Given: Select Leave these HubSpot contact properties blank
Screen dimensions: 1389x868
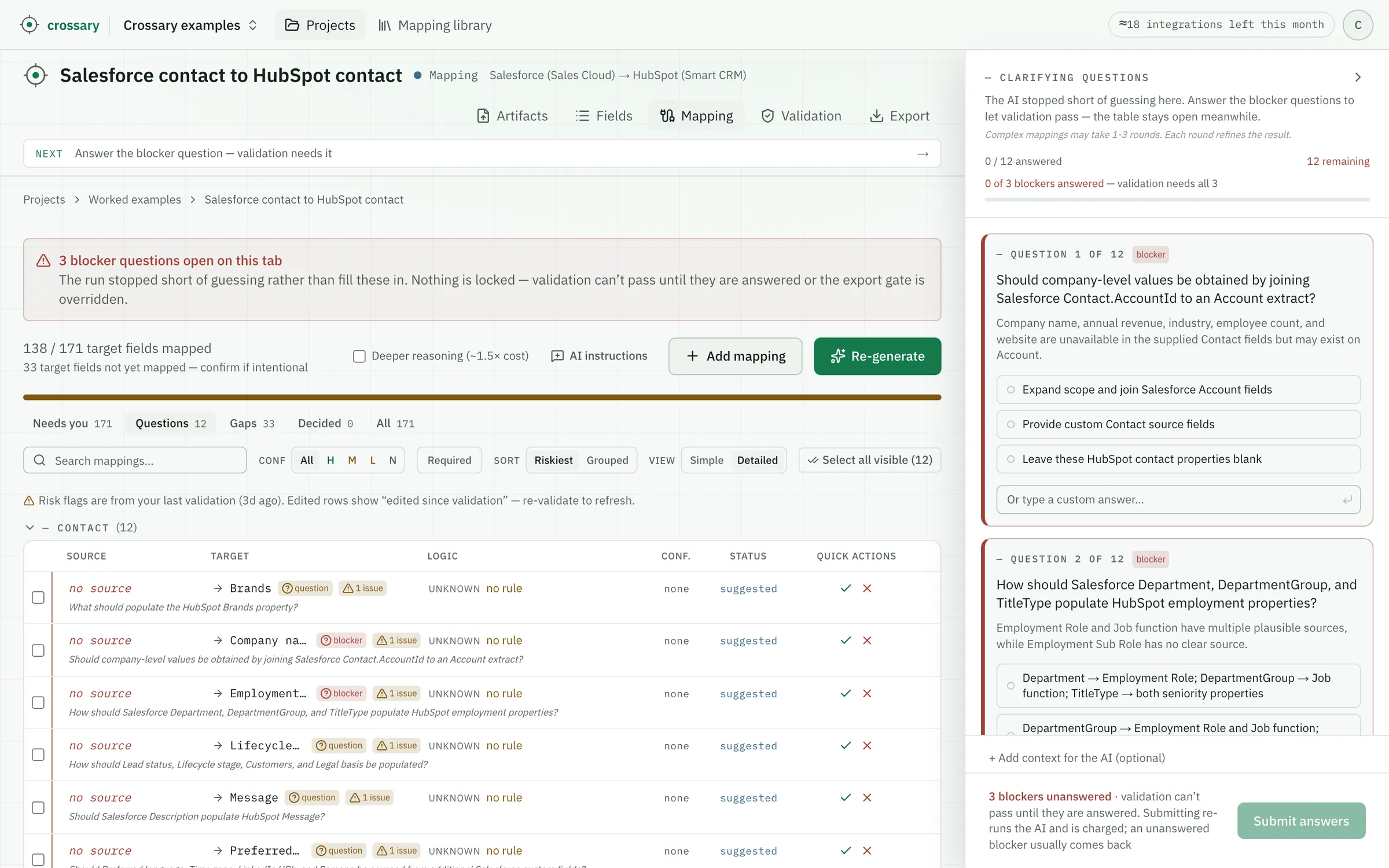Looking at the screenshot, I should (x=1178, y=459).
